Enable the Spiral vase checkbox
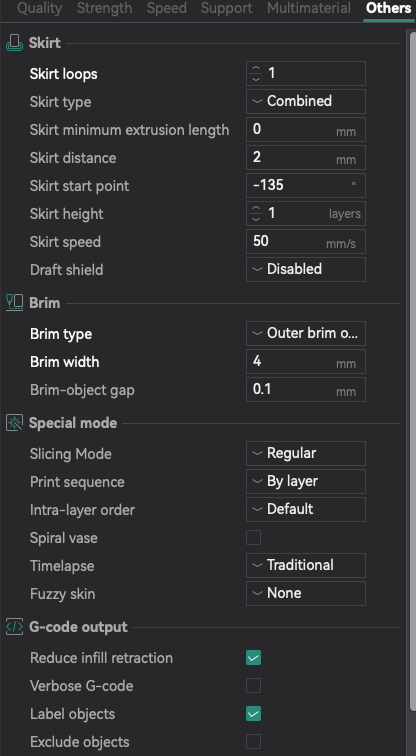This screenshot has width=416, height=756. (254, 538)
